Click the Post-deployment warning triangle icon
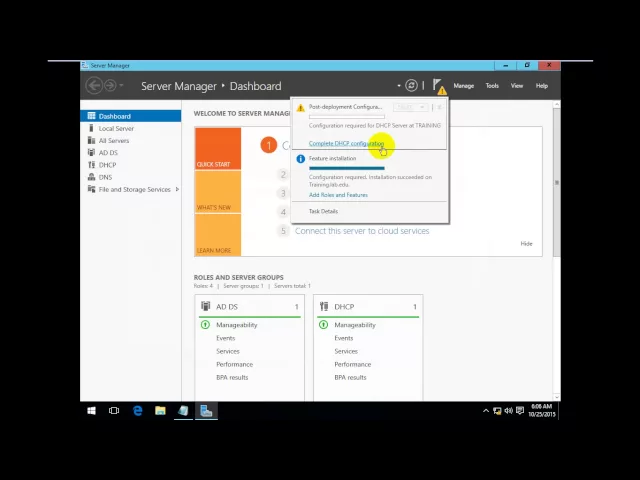 (x=300, y=108)
